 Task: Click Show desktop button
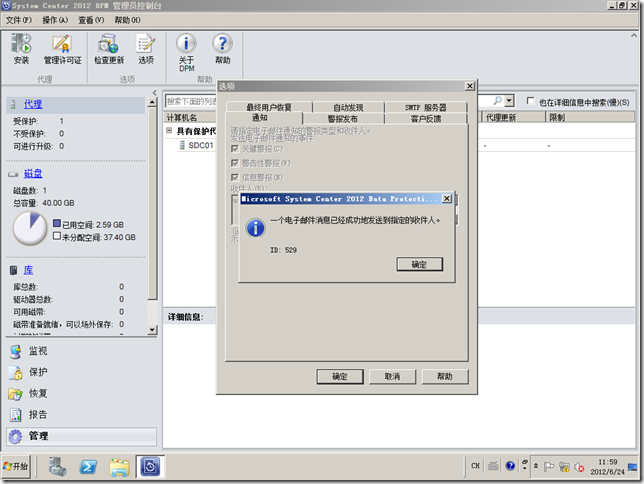633,467
